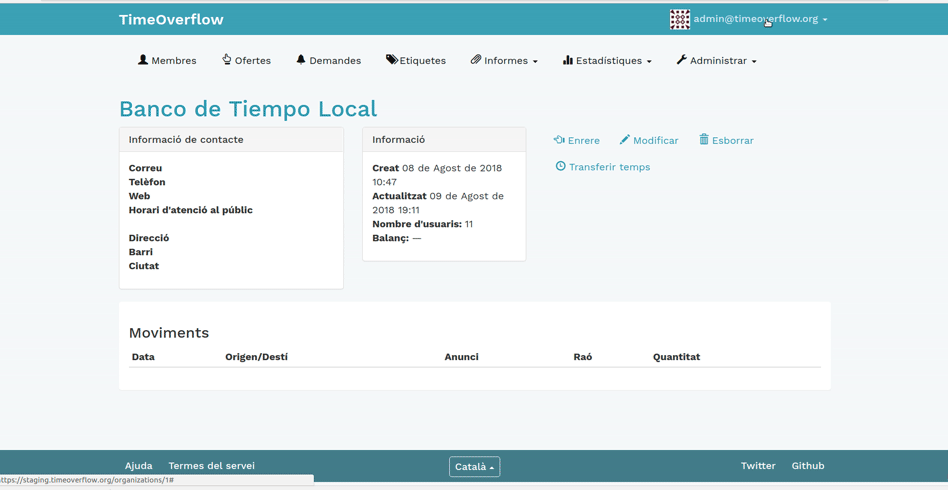The height and width of the screenshot is (490, 948).
Task: Click the Raó column header
Action: tap(582, 357)
